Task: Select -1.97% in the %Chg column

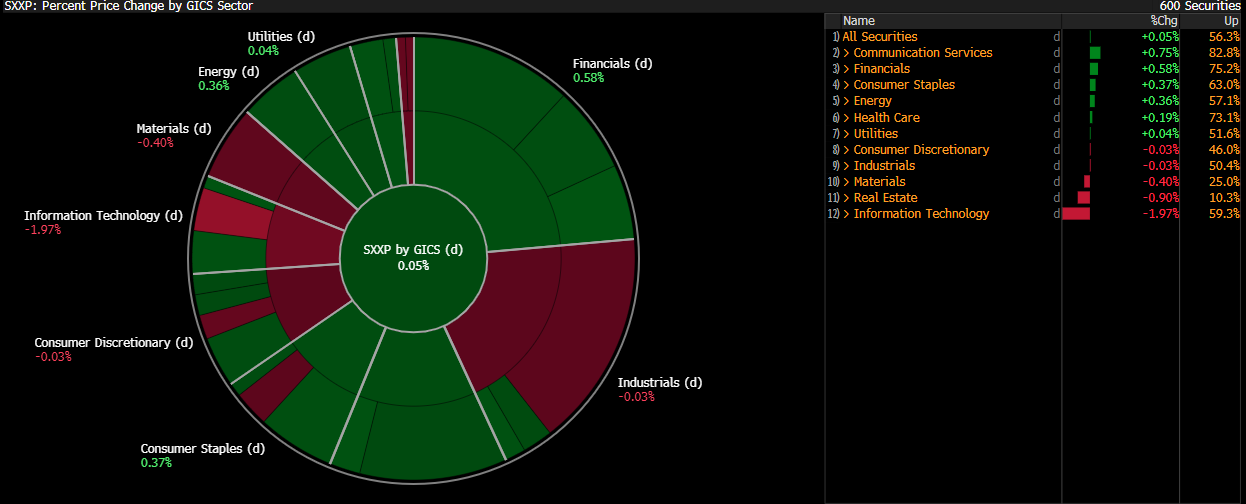Action: click(1162, 214)
